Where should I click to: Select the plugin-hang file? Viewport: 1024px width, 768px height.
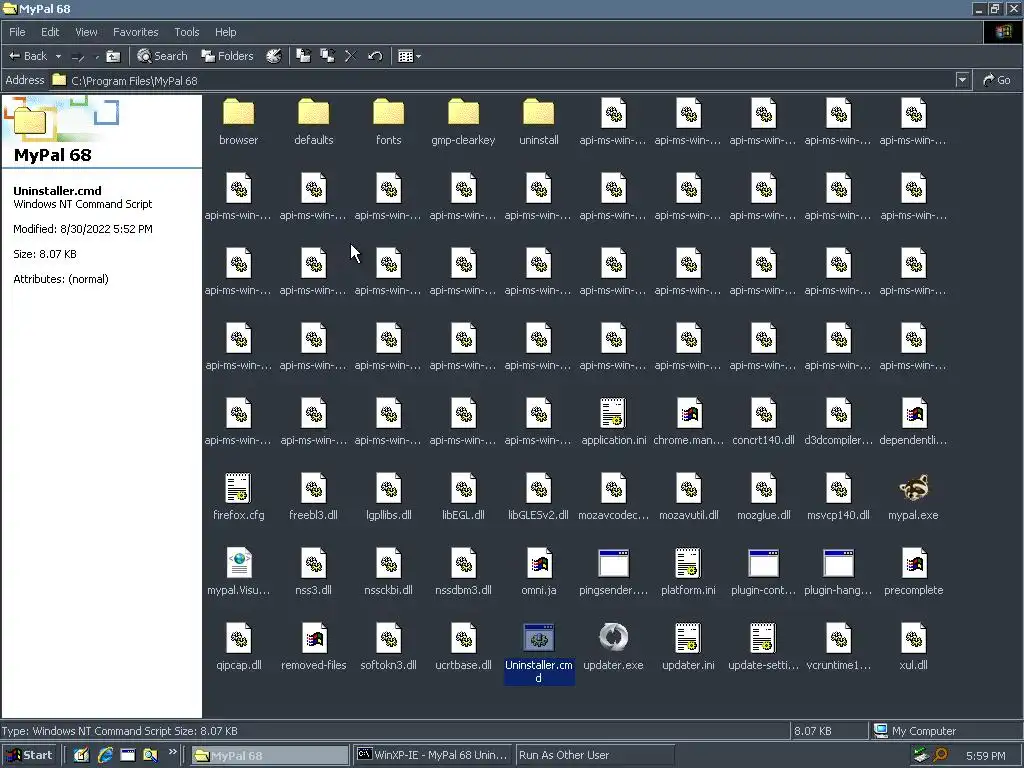[x=839, y=572]
